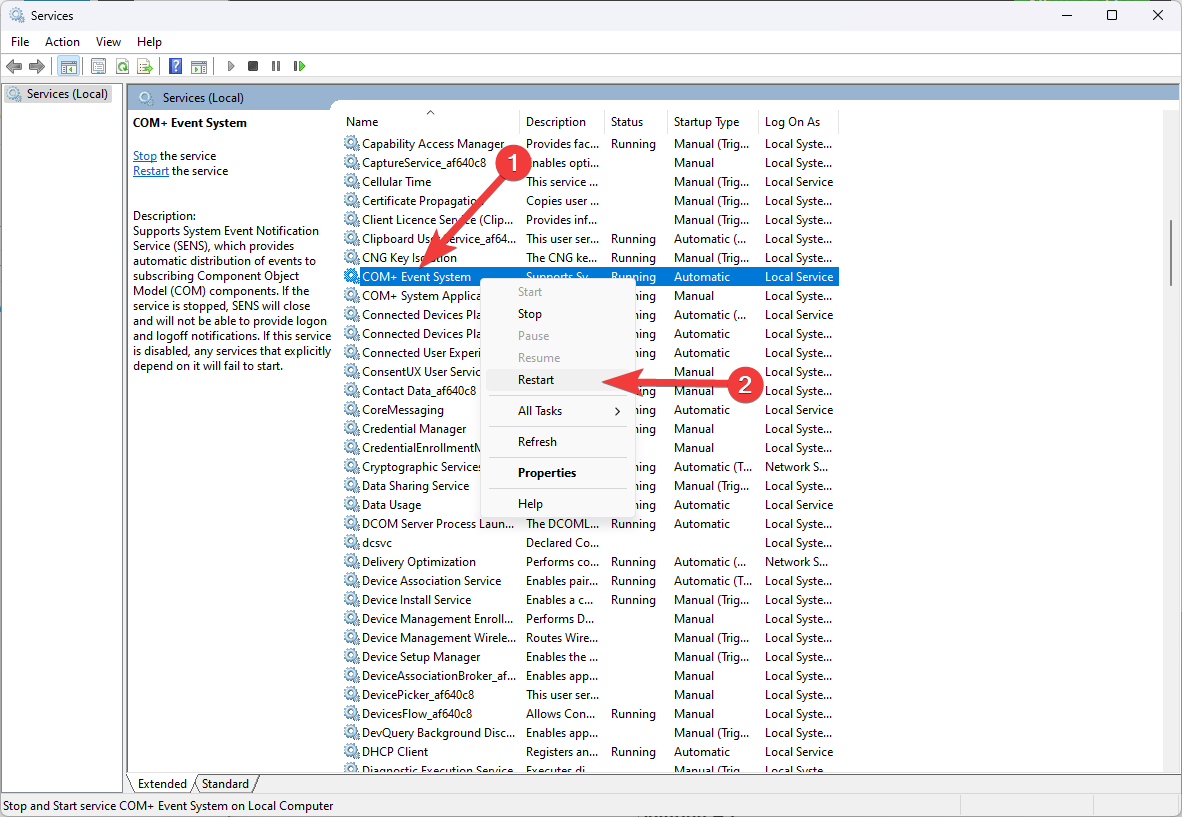Viewport: 1182px width, 817px height.
Task: Toggle the Show/Hide Action Pane icon
Action: click(x=199, y=66)
